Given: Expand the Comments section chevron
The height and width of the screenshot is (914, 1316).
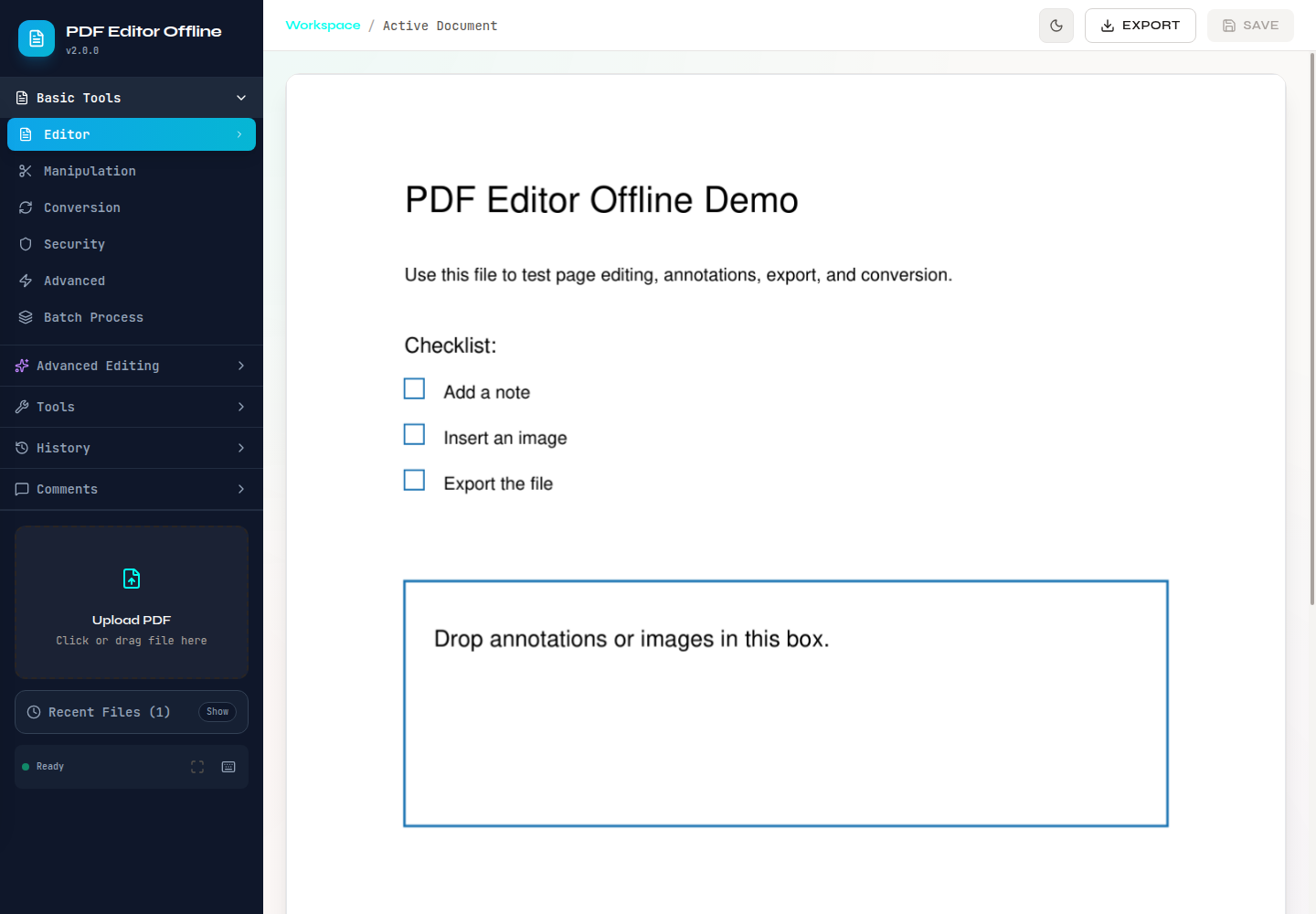Looking at the screenshot, I should coord(241,489).
